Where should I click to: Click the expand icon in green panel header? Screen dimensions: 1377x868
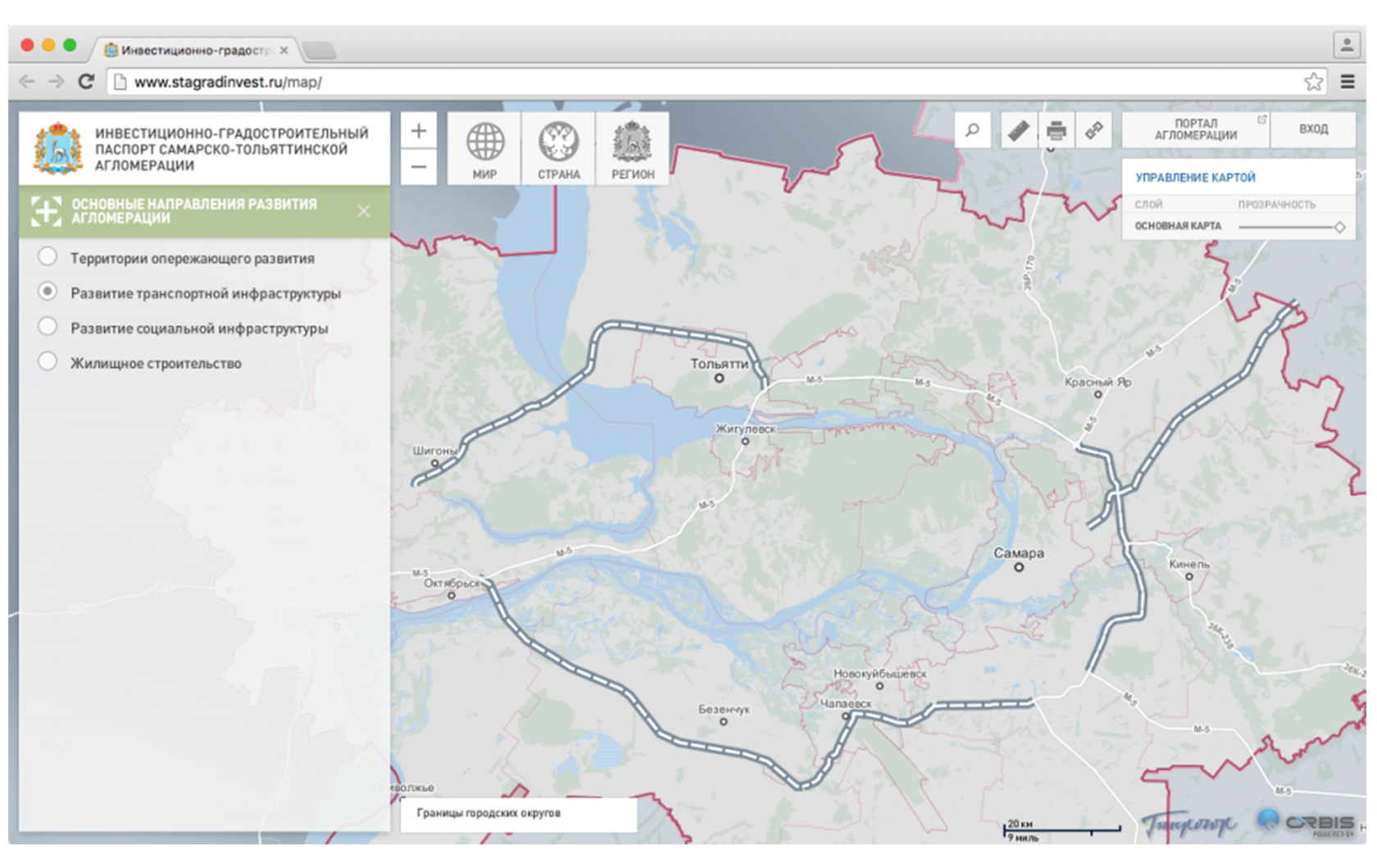point(46,211)
